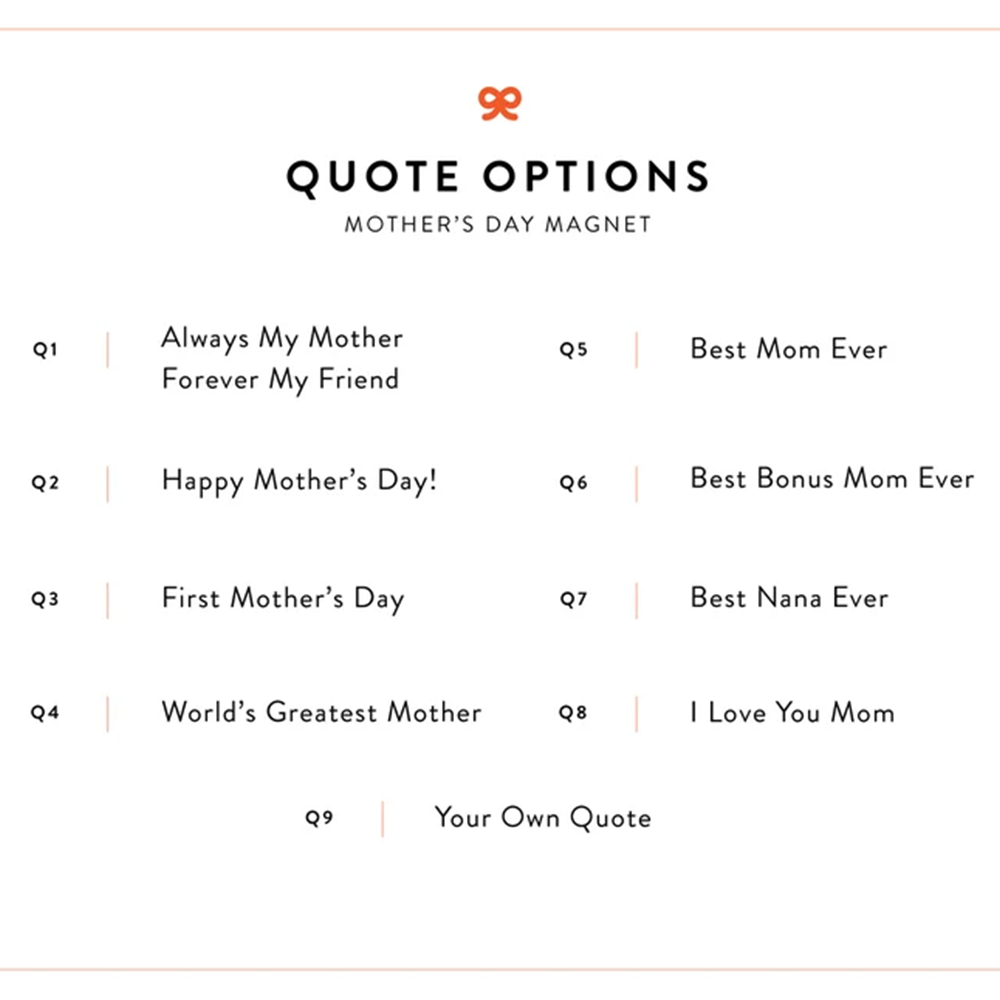The height and width of the screenshot is (1000, 1000).
Task: Click the MOTHER'S DAY MAGNET subtitle
Action: pyautogui.click(x=498, y=224)
